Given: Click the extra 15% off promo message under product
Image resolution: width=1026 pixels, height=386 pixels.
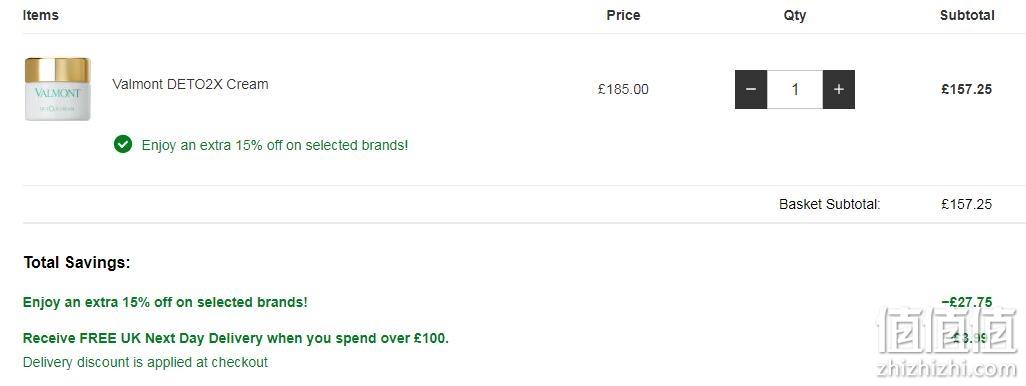Looking at the screenshot, I should (275, 145).
